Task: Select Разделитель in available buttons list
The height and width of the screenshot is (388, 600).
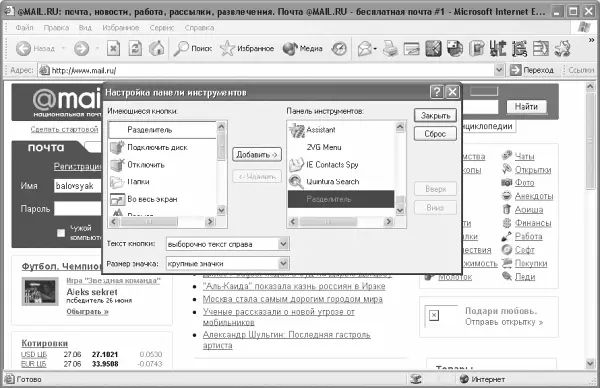Action: 163,130
